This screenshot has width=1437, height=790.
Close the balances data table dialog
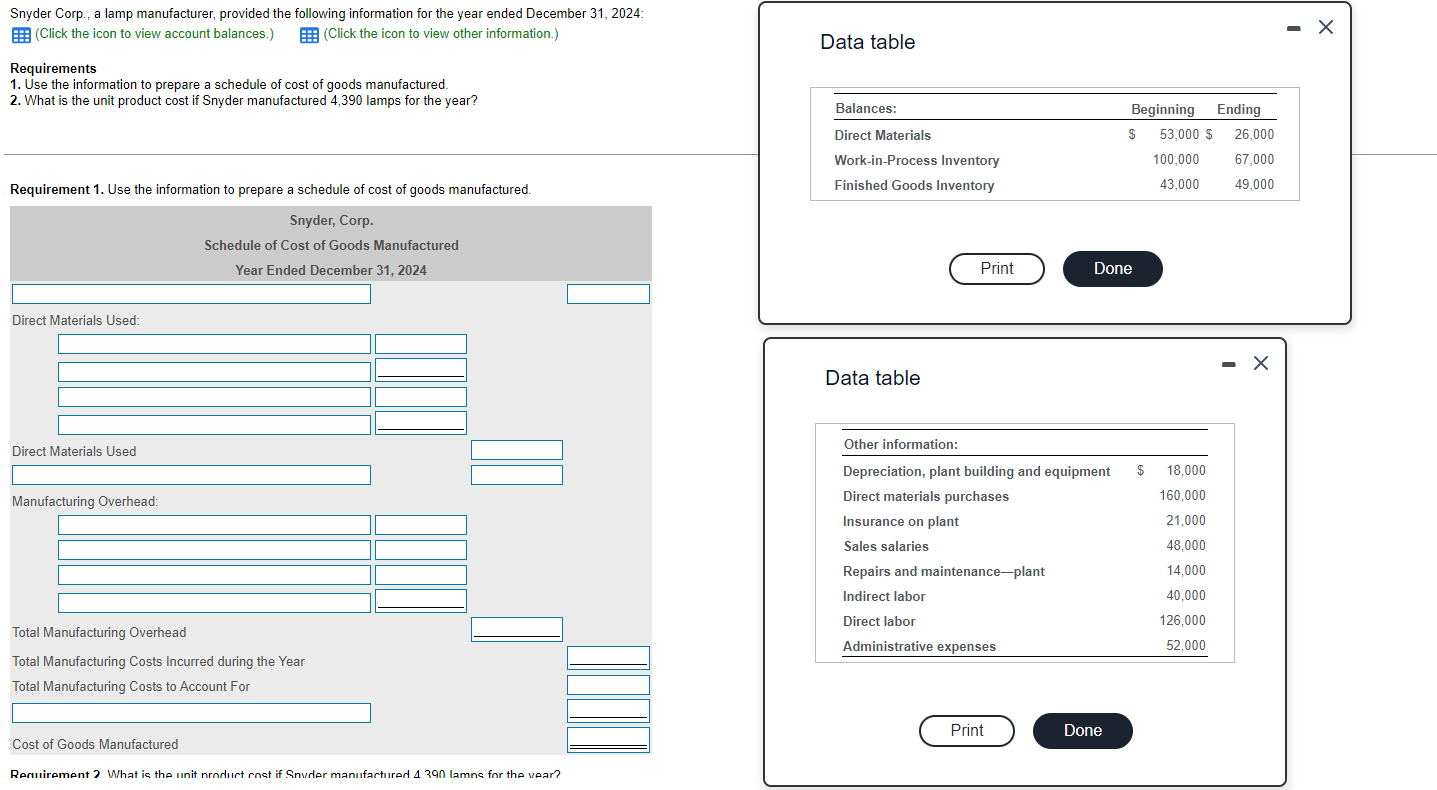point(1326,28)
